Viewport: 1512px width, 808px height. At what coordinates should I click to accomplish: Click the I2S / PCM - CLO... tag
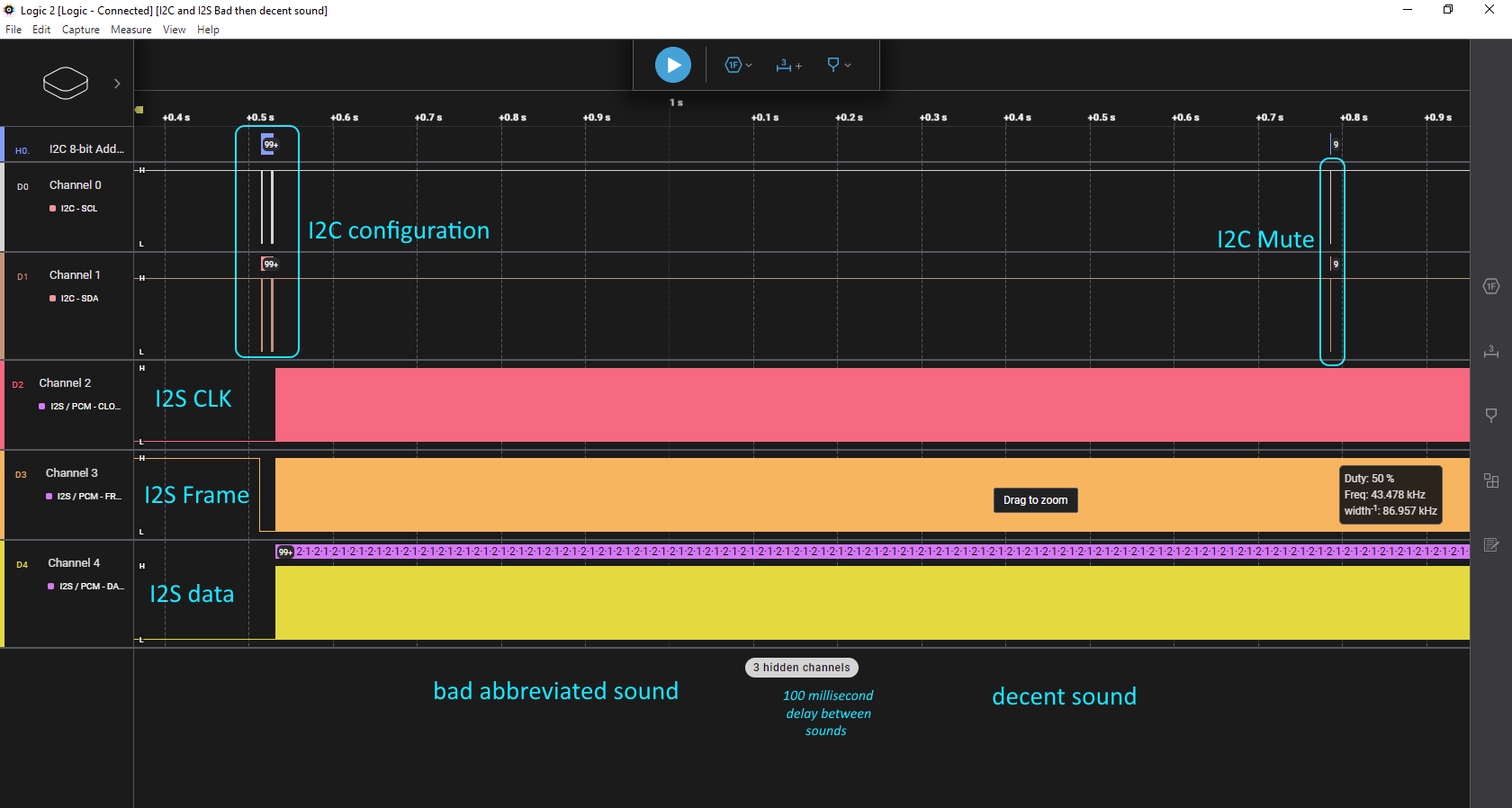point(79,406)
